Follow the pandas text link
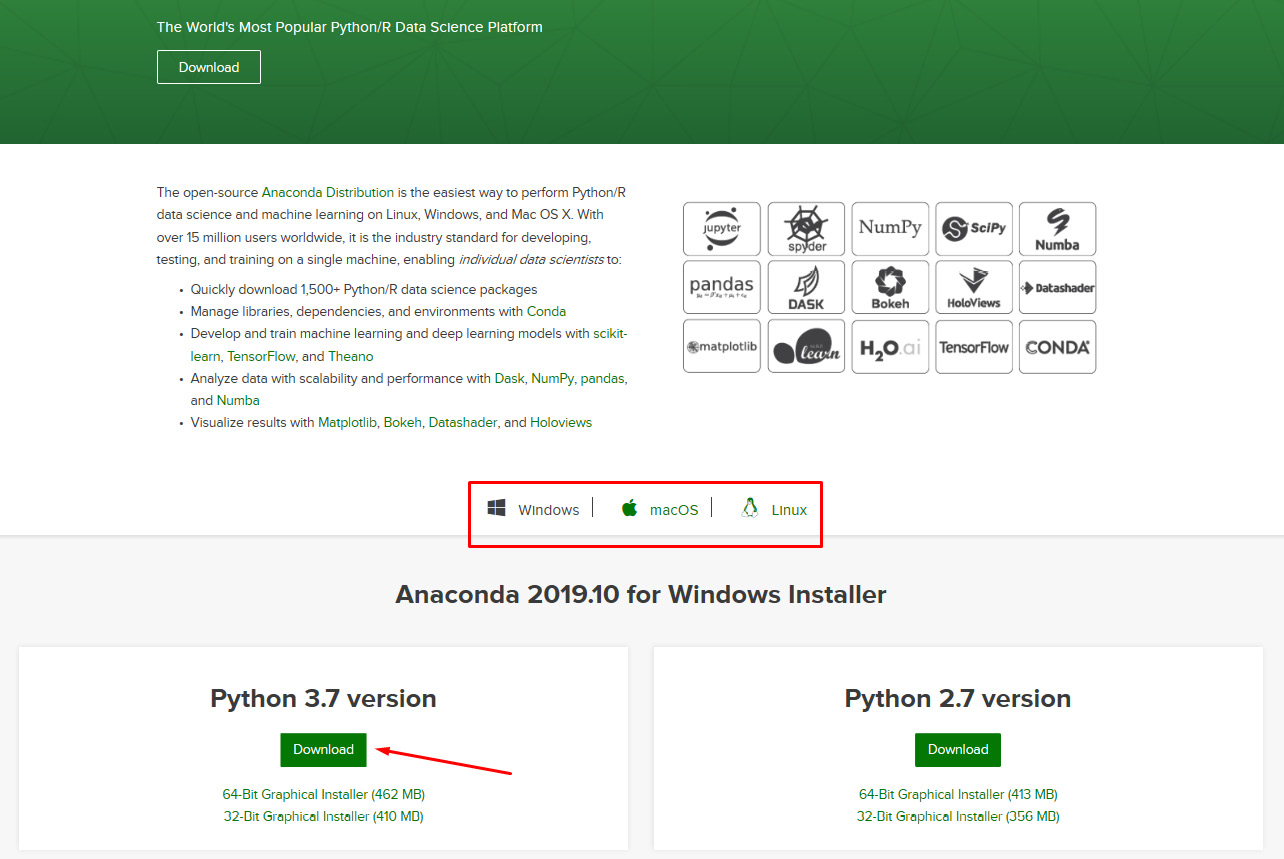Screen dimensions: 1284x859 coord(602,378)
